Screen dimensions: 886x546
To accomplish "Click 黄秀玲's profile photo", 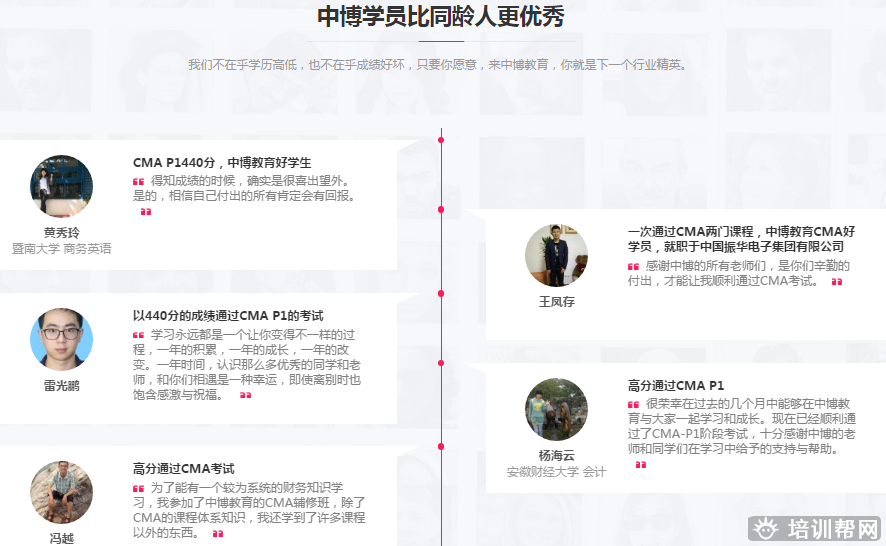I will pos(61,186).
